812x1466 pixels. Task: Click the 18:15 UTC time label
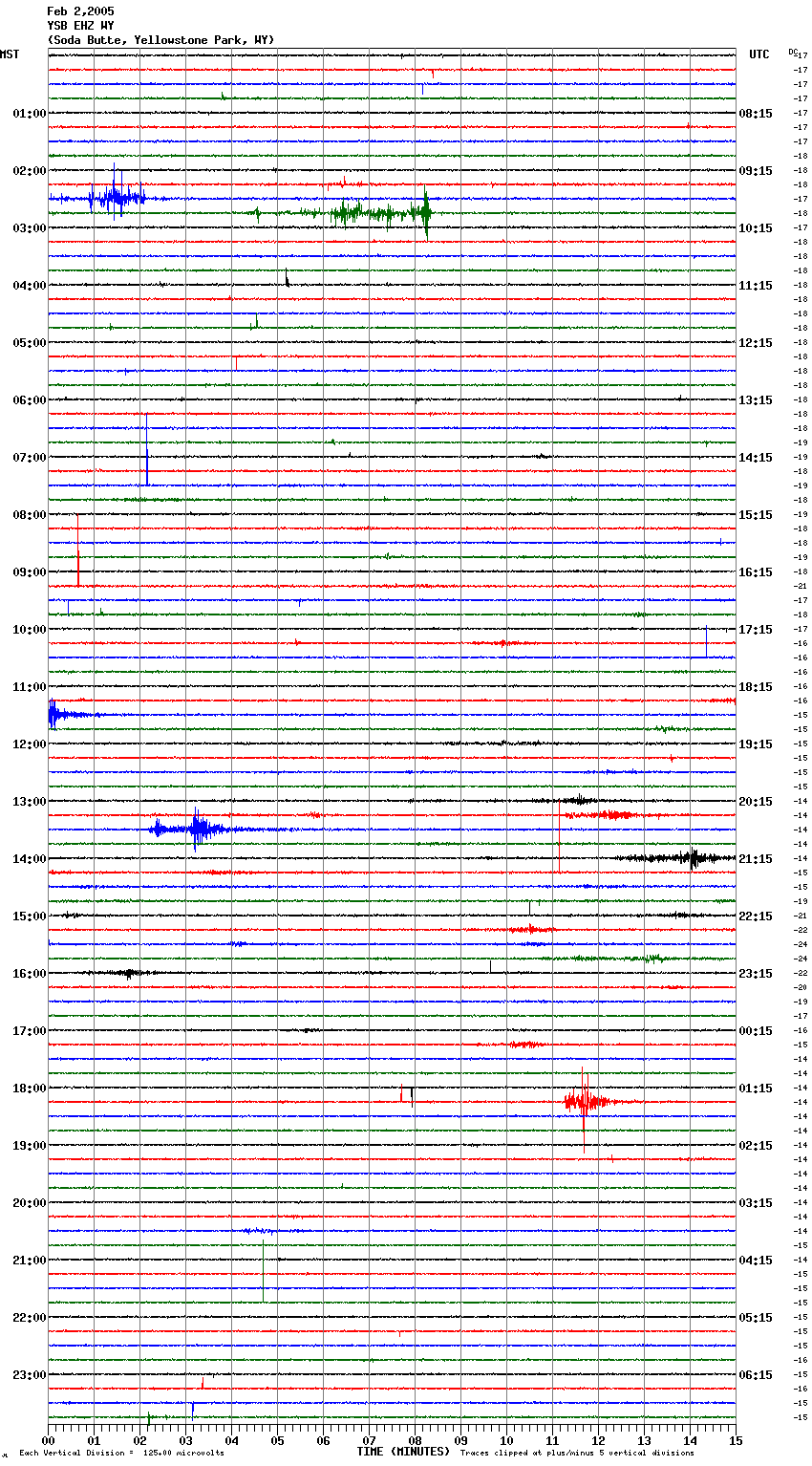coord(756,687)
